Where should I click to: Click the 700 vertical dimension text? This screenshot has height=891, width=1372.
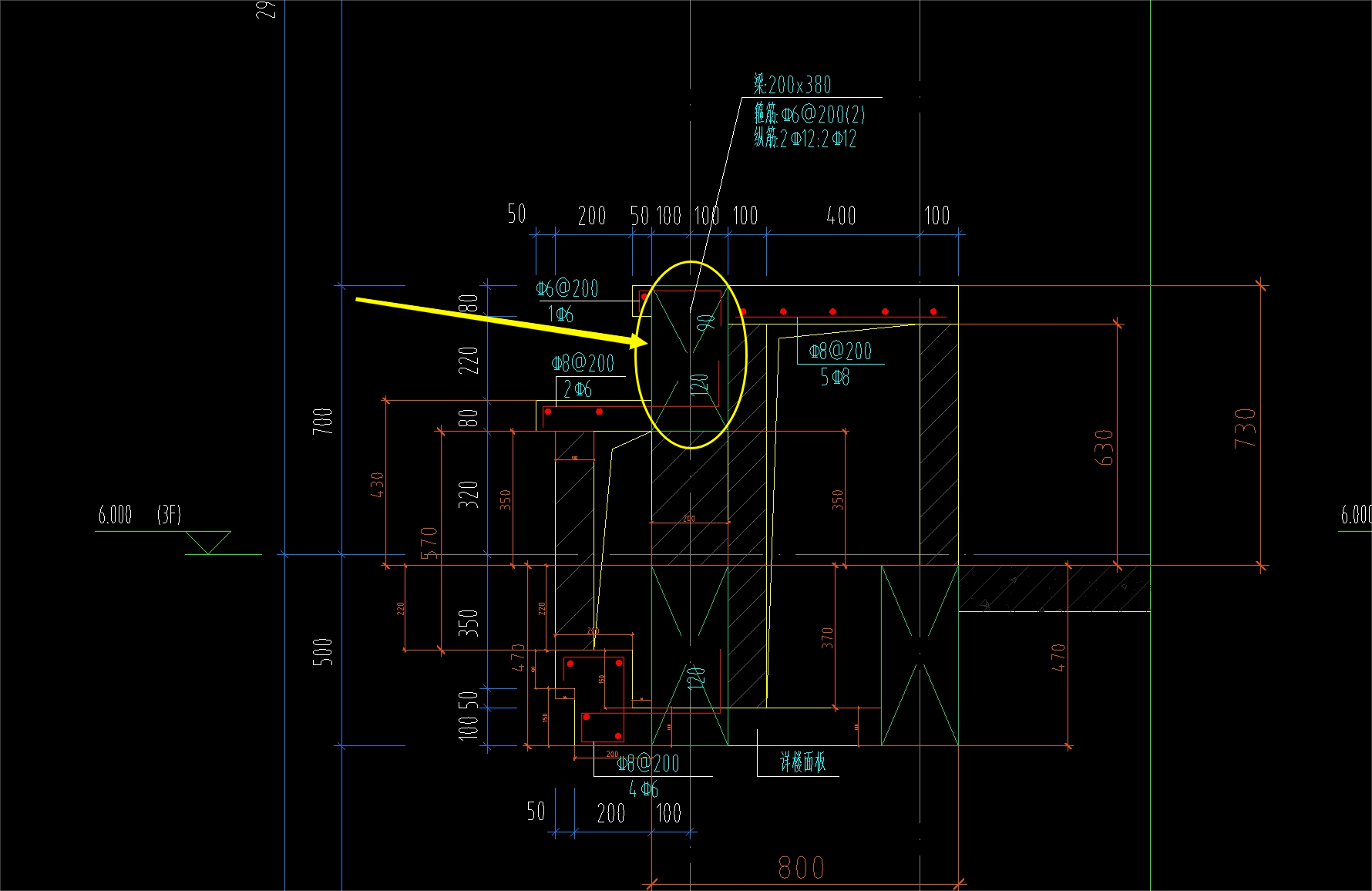click(323, 422)
